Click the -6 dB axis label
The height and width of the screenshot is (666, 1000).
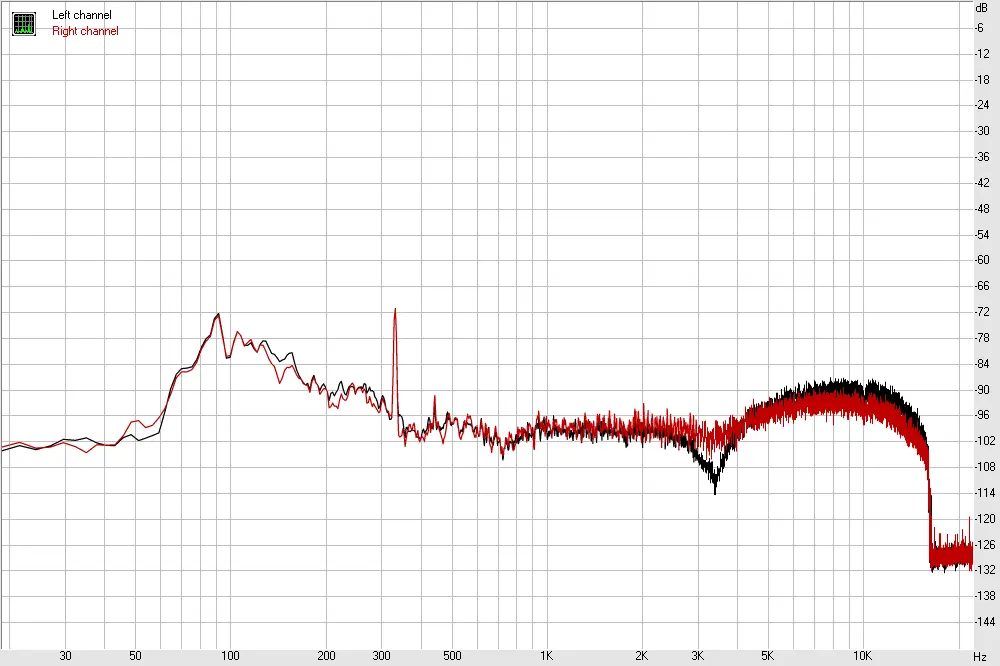pyautogui.click(x=980, y=27)
